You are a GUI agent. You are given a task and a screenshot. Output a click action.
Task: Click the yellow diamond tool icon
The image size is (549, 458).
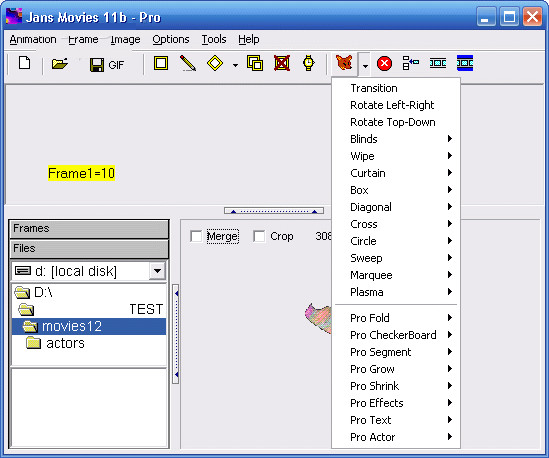pyautogui.click(x=215, y=64)
